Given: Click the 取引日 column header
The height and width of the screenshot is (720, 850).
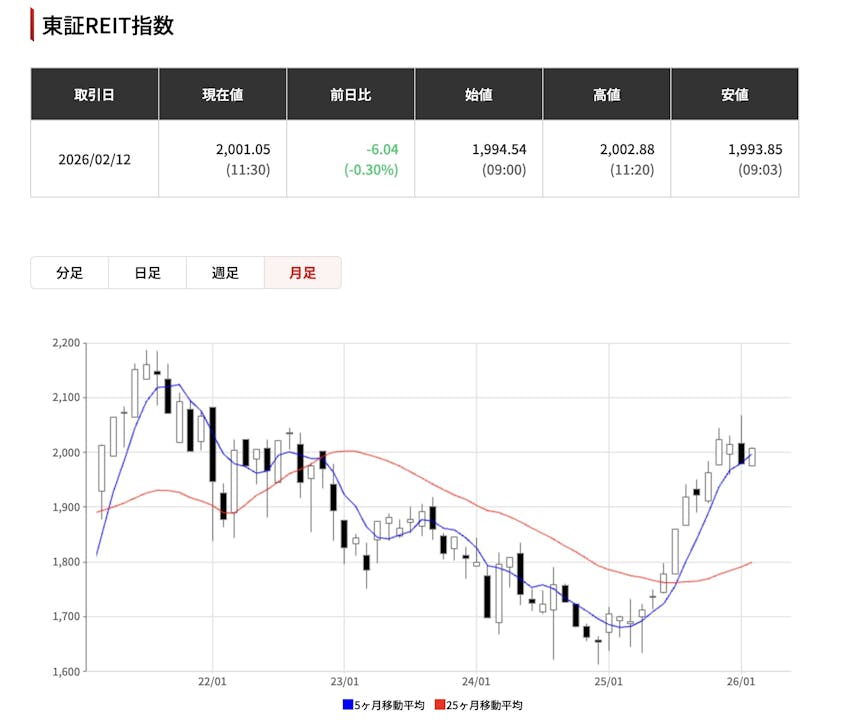Looking at the screenshot, I should [94, 95].
